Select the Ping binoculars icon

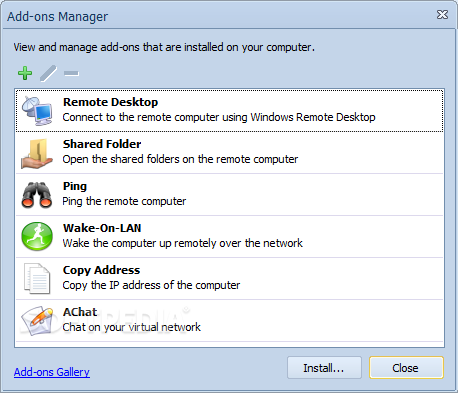pyautogui.click(x=37, y=195)
